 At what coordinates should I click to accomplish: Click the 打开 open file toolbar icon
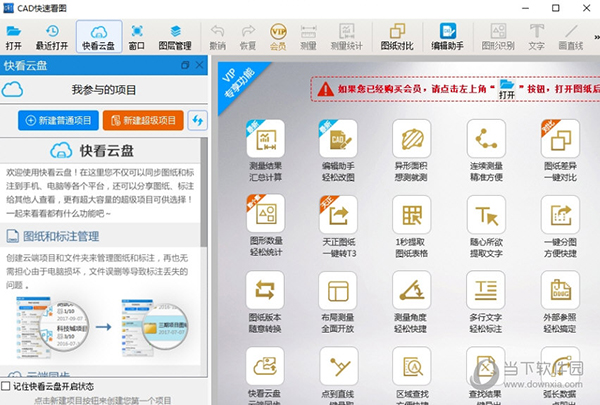[13, 37]
